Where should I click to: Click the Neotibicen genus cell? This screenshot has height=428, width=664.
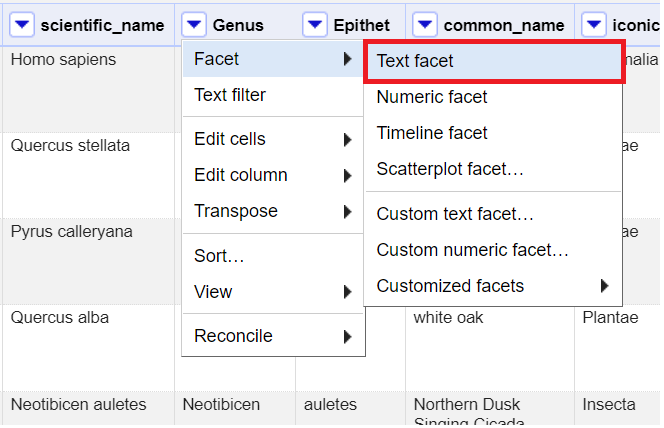pos(235,408)
